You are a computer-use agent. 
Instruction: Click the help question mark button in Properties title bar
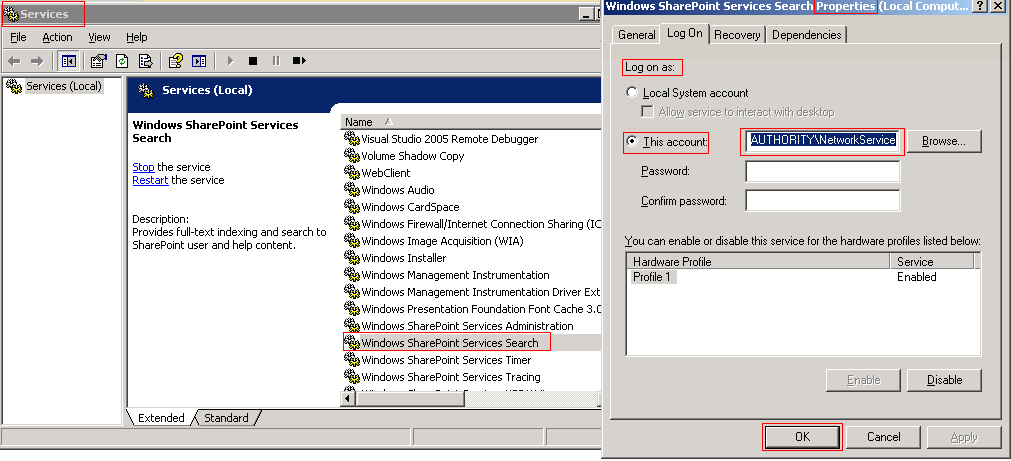pos(979,6)
